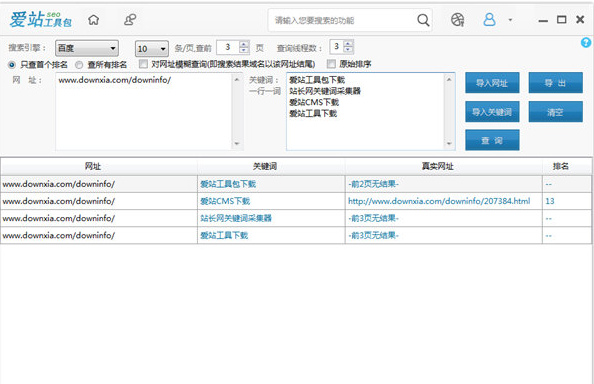594x384 pixels.
Task: Select 查所有排名 radio option
Action: (101, 65)
